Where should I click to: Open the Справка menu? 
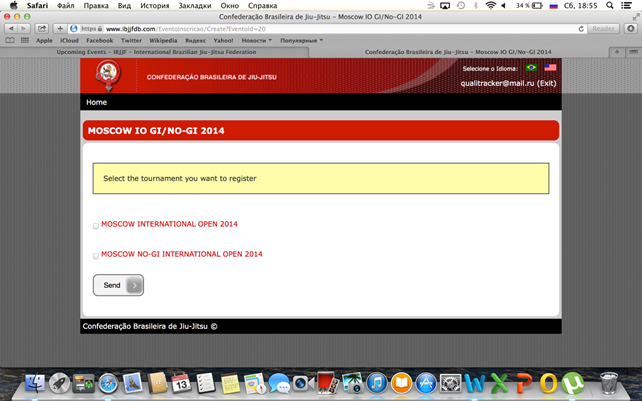pos(262,5)
